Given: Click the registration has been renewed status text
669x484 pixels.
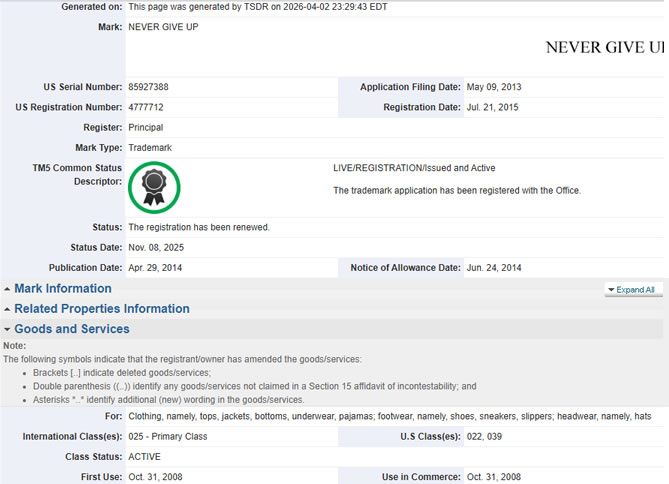Looking at the screenshot, I should (199, 227).
